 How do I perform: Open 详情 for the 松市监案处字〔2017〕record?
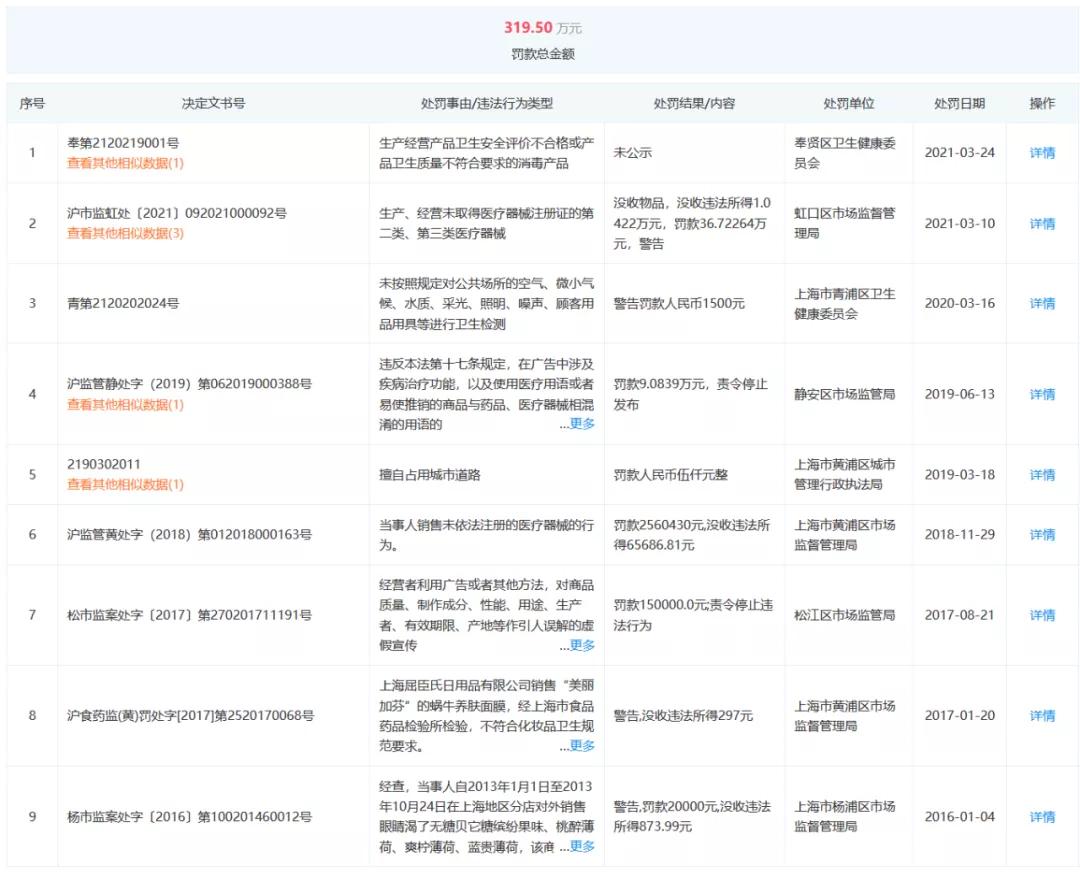(1041, 615)
